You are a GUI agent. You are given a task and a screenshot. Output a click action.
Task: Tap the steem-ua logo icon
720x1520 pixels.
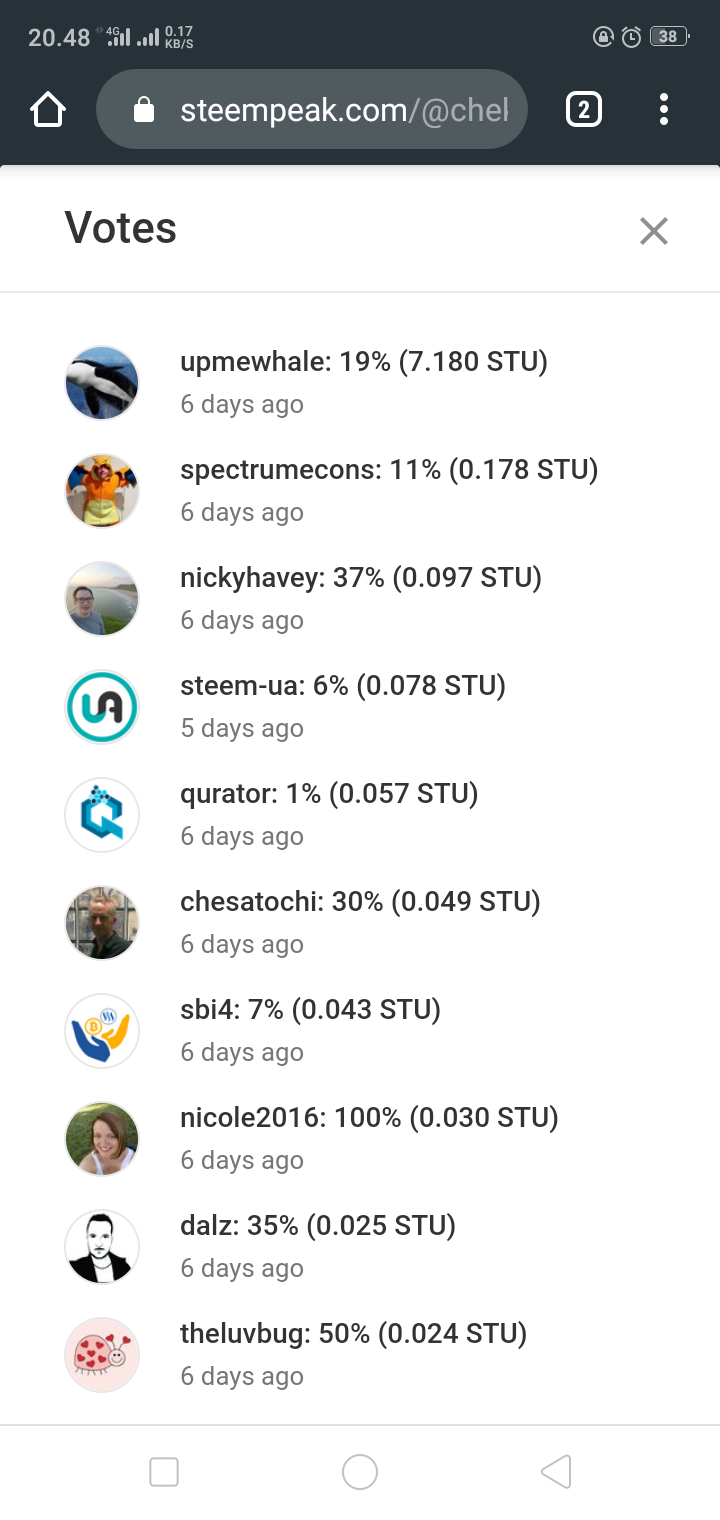tap(102, 707)
